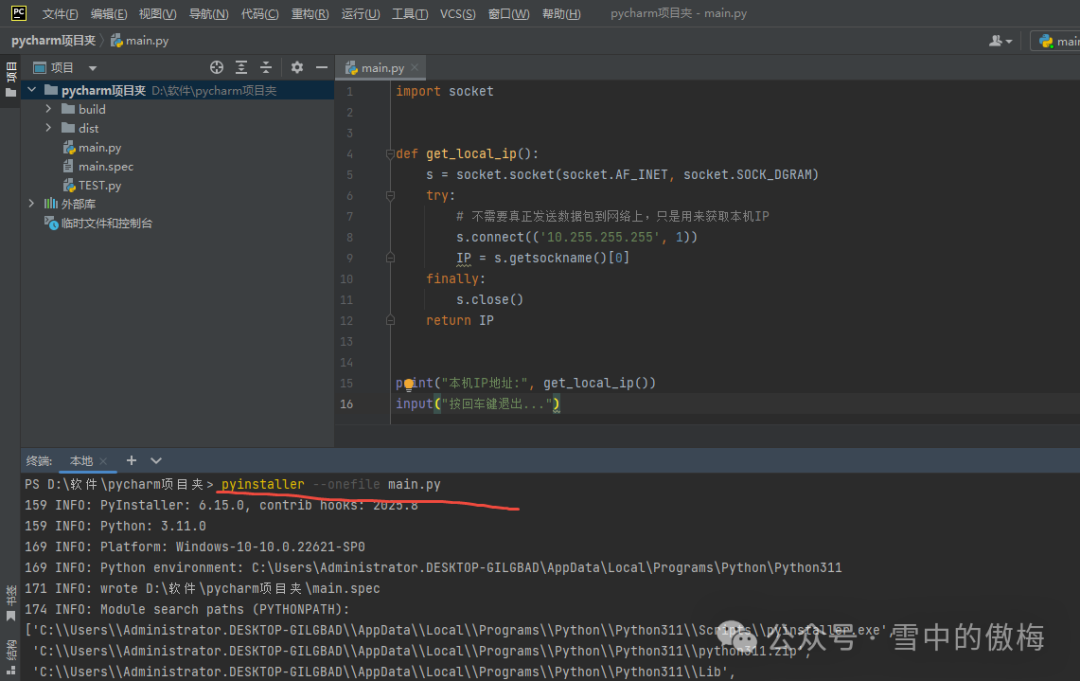
Task: Open the 项目 view dropdown arrow
Action: point(92,68)
